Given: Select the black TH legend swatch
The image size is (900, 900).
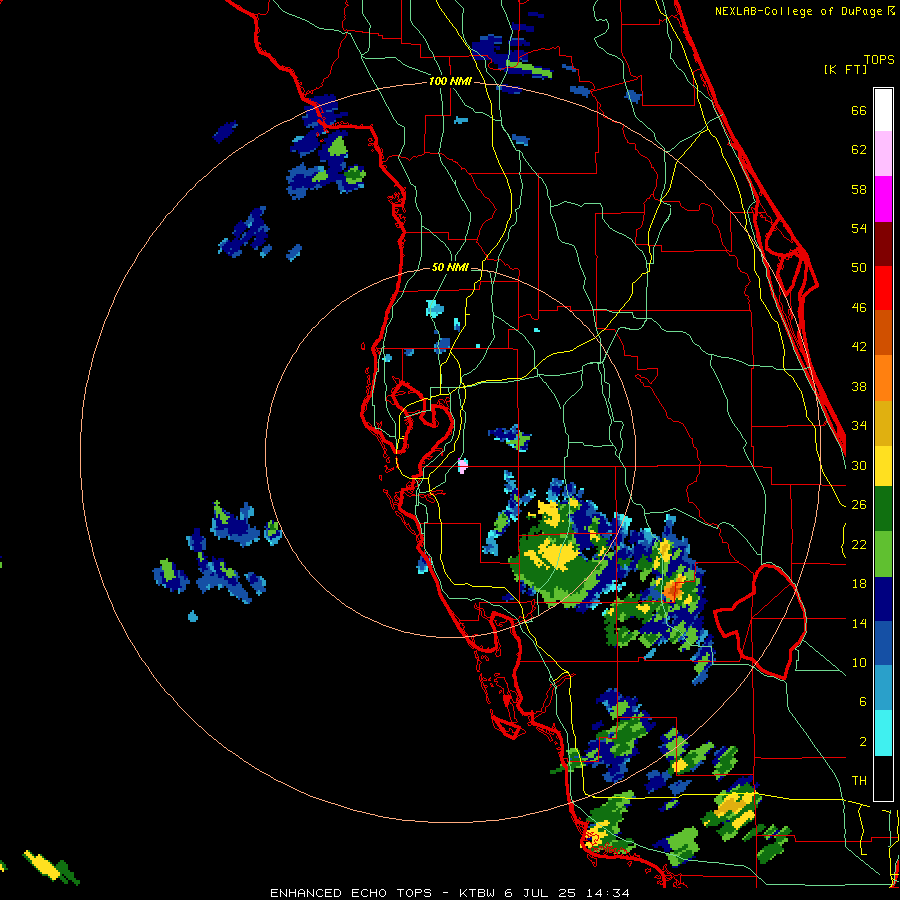Looking at the screenshot, I should (883, 778).
